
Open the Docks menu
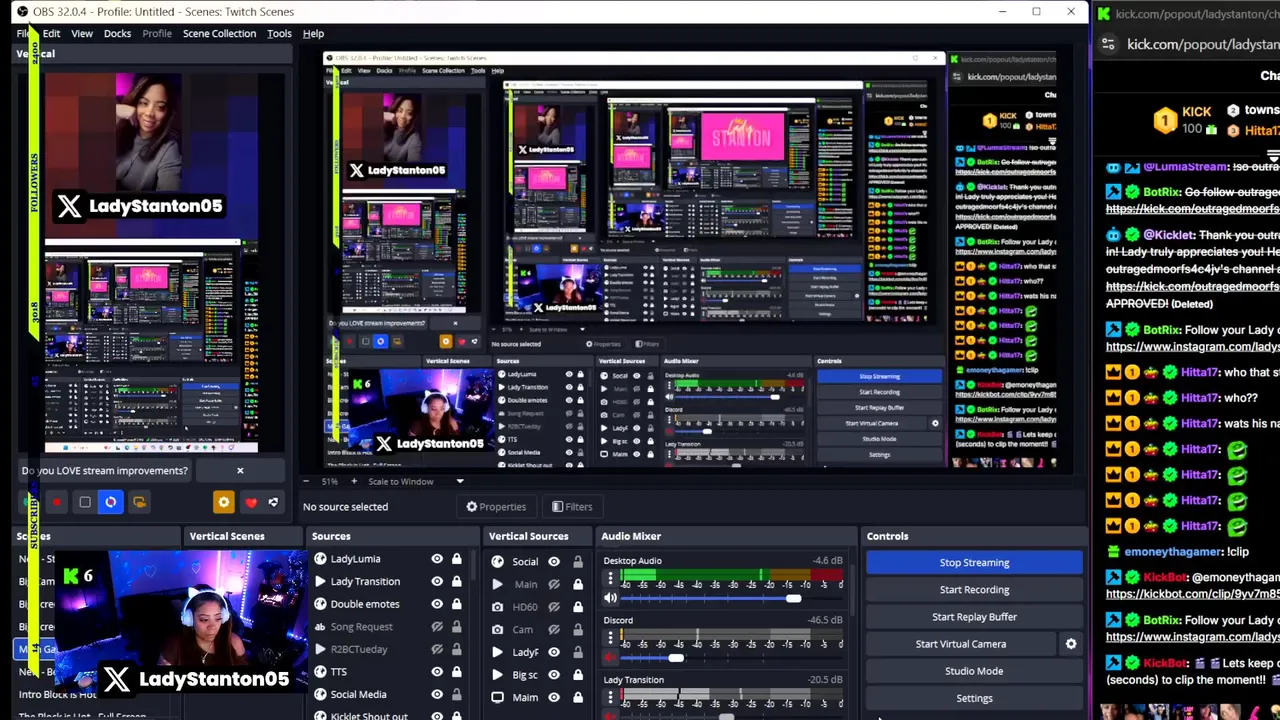click(117, 33)
